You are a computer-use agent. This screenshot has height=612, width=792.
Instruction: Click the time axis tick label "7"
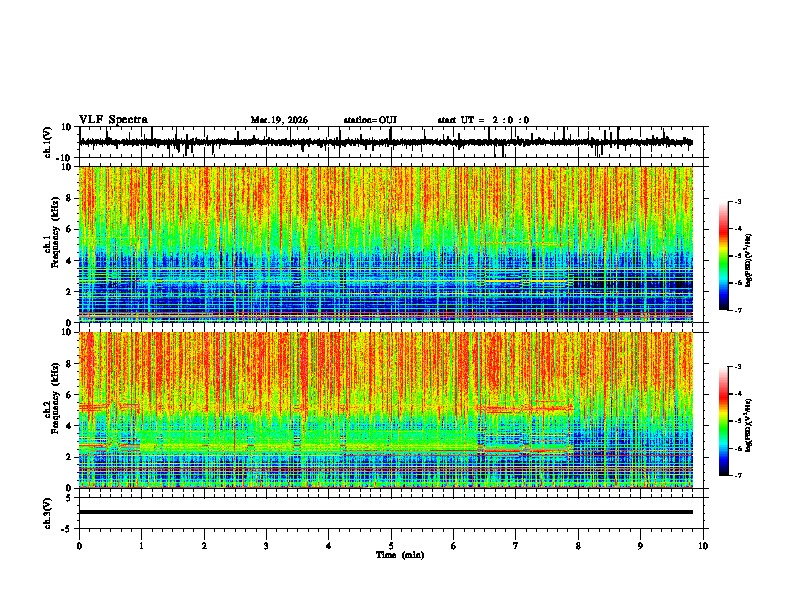(516, 546)
